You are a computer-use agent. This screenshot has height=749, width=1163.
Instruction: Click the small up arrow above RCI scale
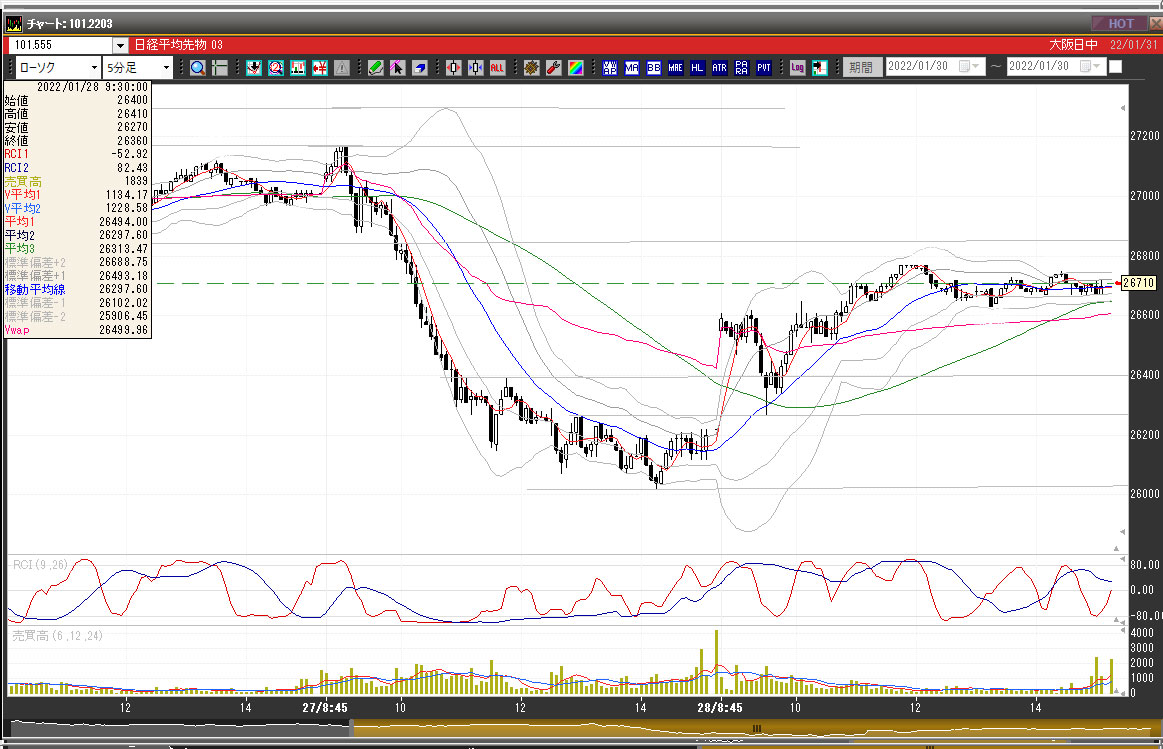click(x=1116, y=548)
